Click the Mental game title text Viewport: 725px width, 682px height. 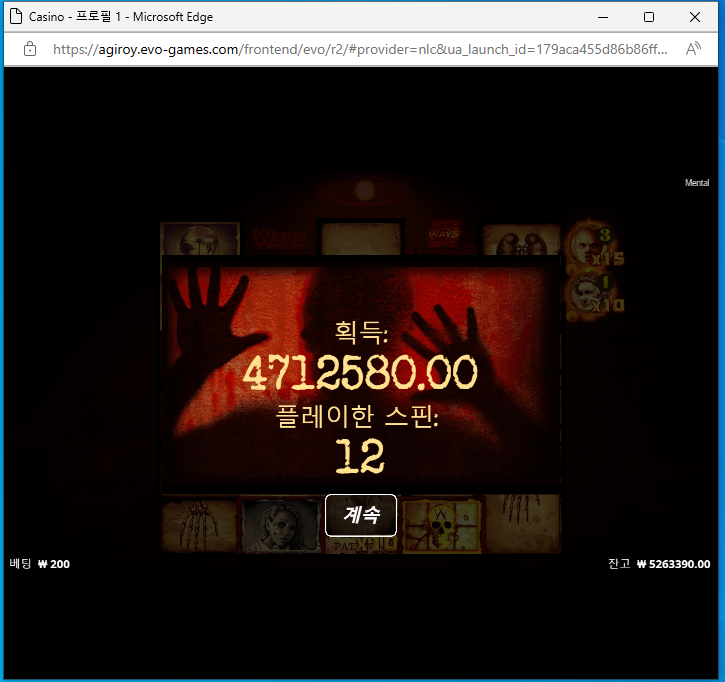[697, 183]
